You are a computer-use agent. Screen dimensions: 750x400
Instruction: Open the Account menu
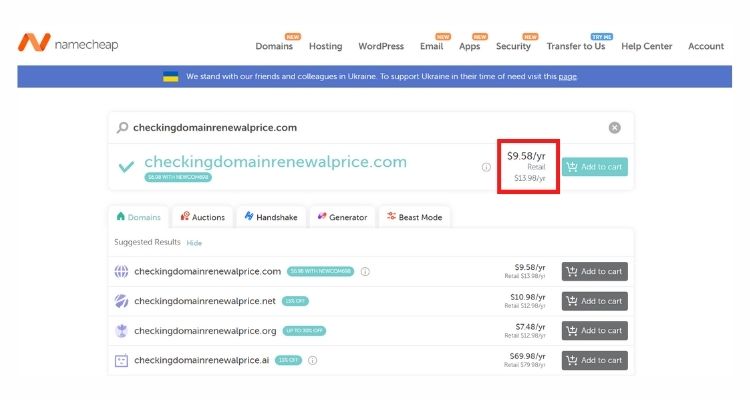[706, 46]
